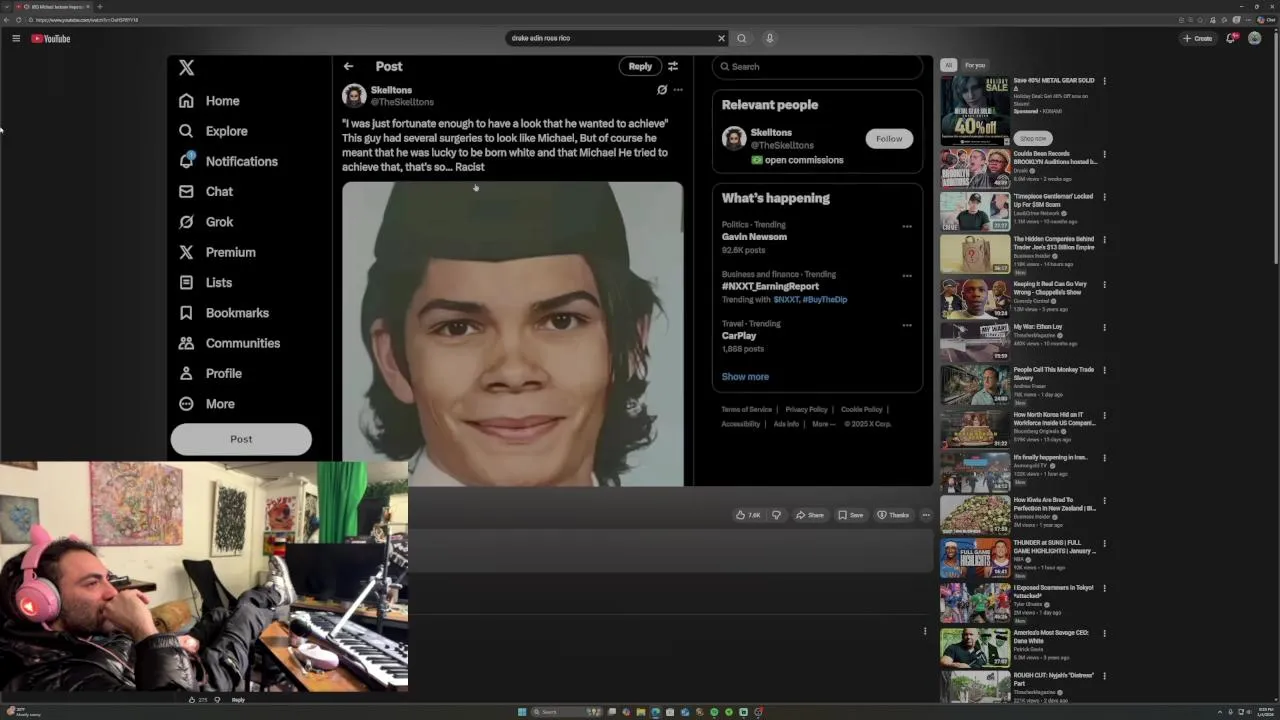Follow Skelltons in Relevant people

coord(889,139)
